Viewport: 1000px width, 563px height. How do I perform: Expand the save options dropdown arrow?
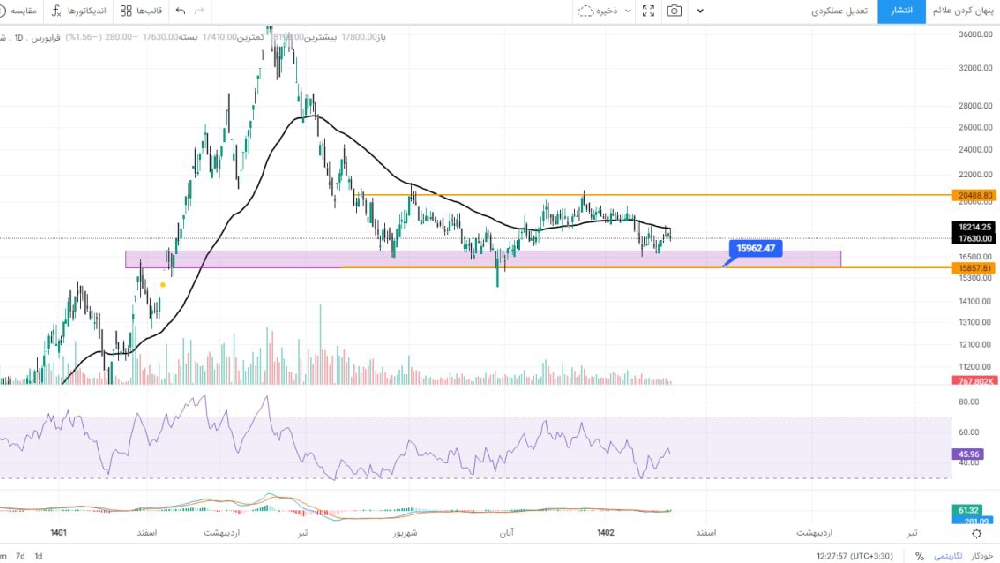click(628, 11)
